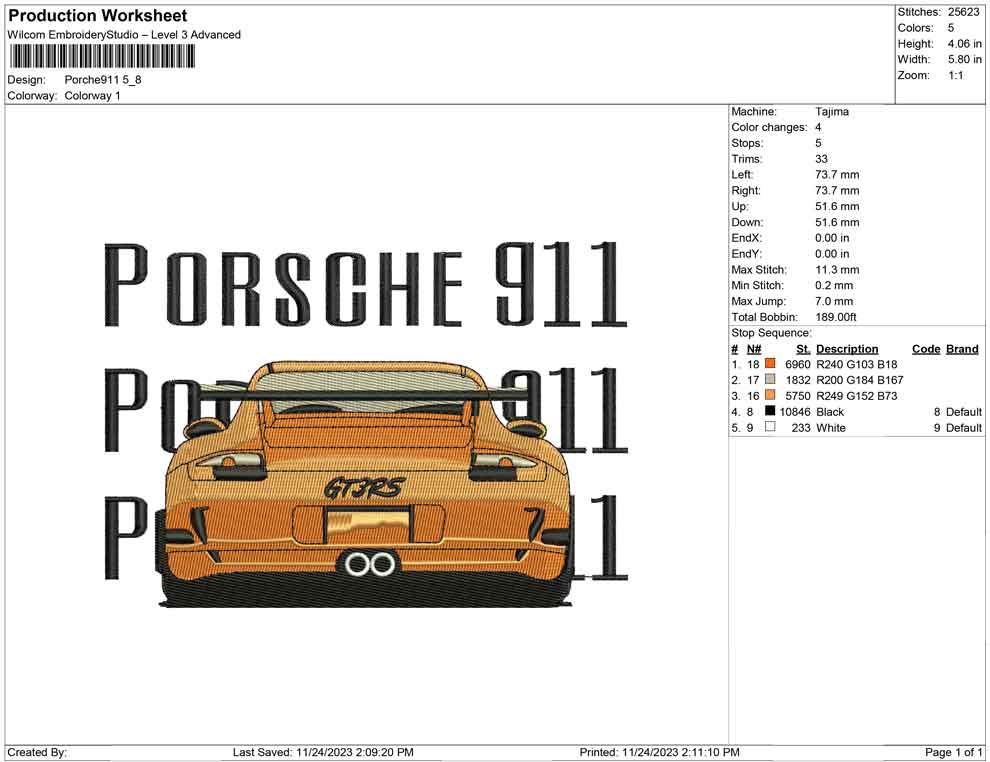990x762 pixels.
Task: Select the beige R200 G184 B167 thread swatch
Action: click(770, 380)
